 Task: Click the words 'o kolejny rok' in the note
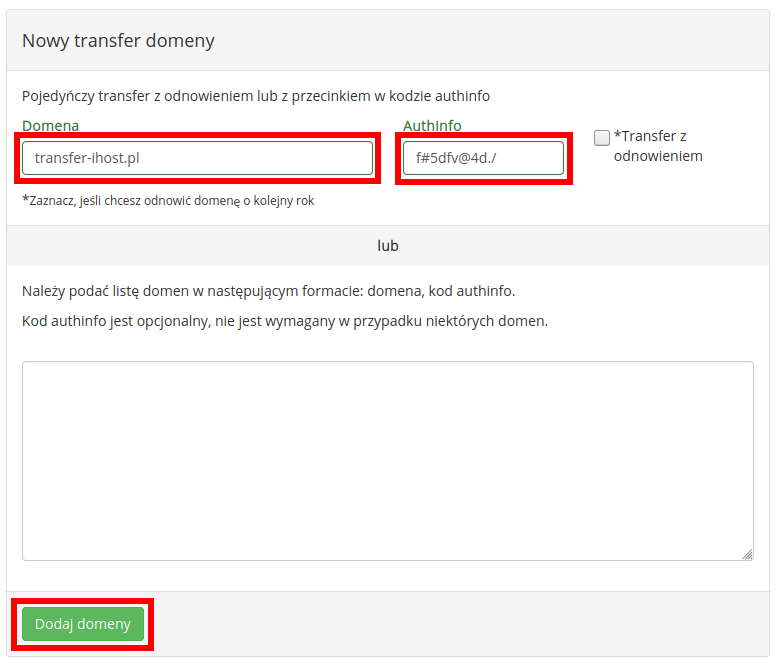279,201
